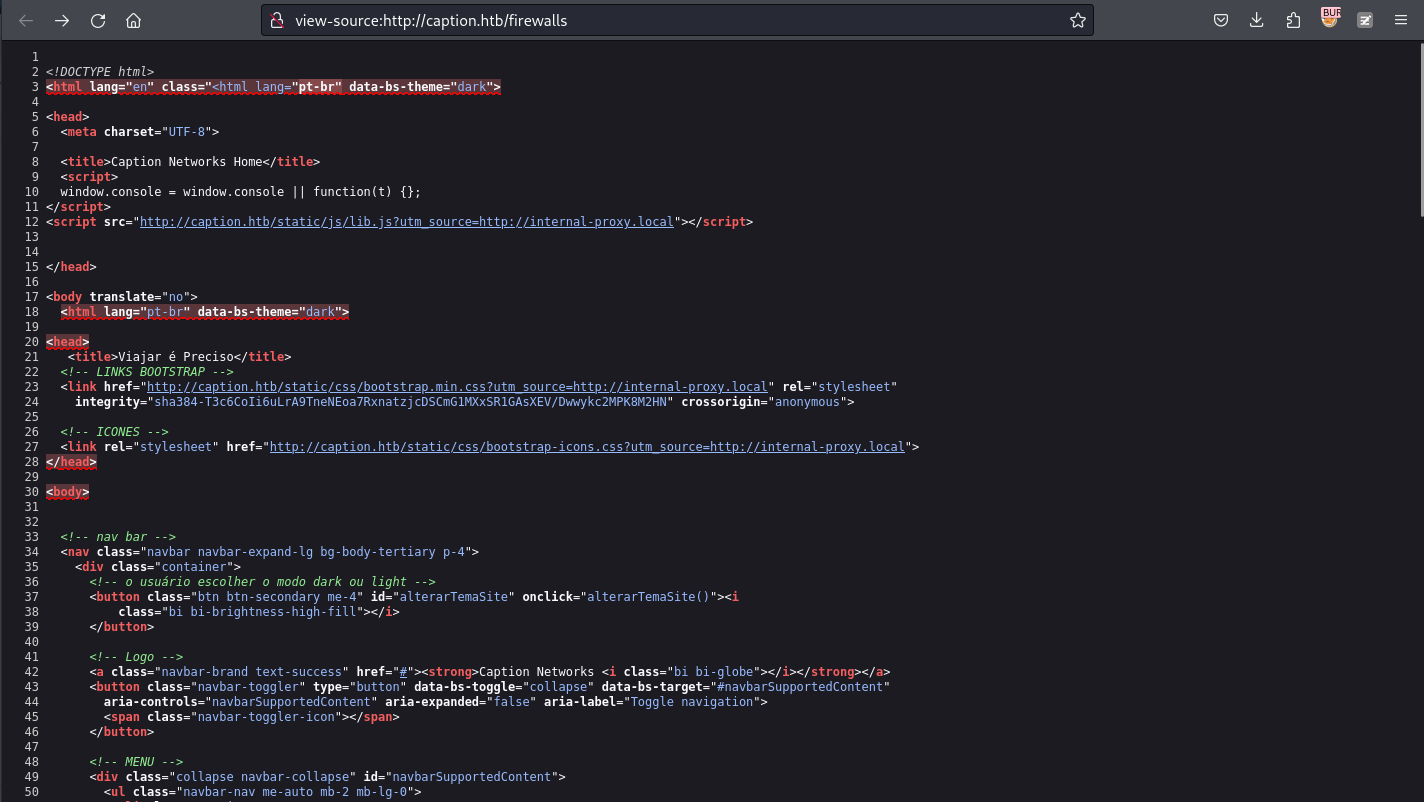This screenshot has height=802, width=1424.
Task: Click '<!DOCTYPE html>' on line 2
Action: pyautogui.click(x=100, y=72)
